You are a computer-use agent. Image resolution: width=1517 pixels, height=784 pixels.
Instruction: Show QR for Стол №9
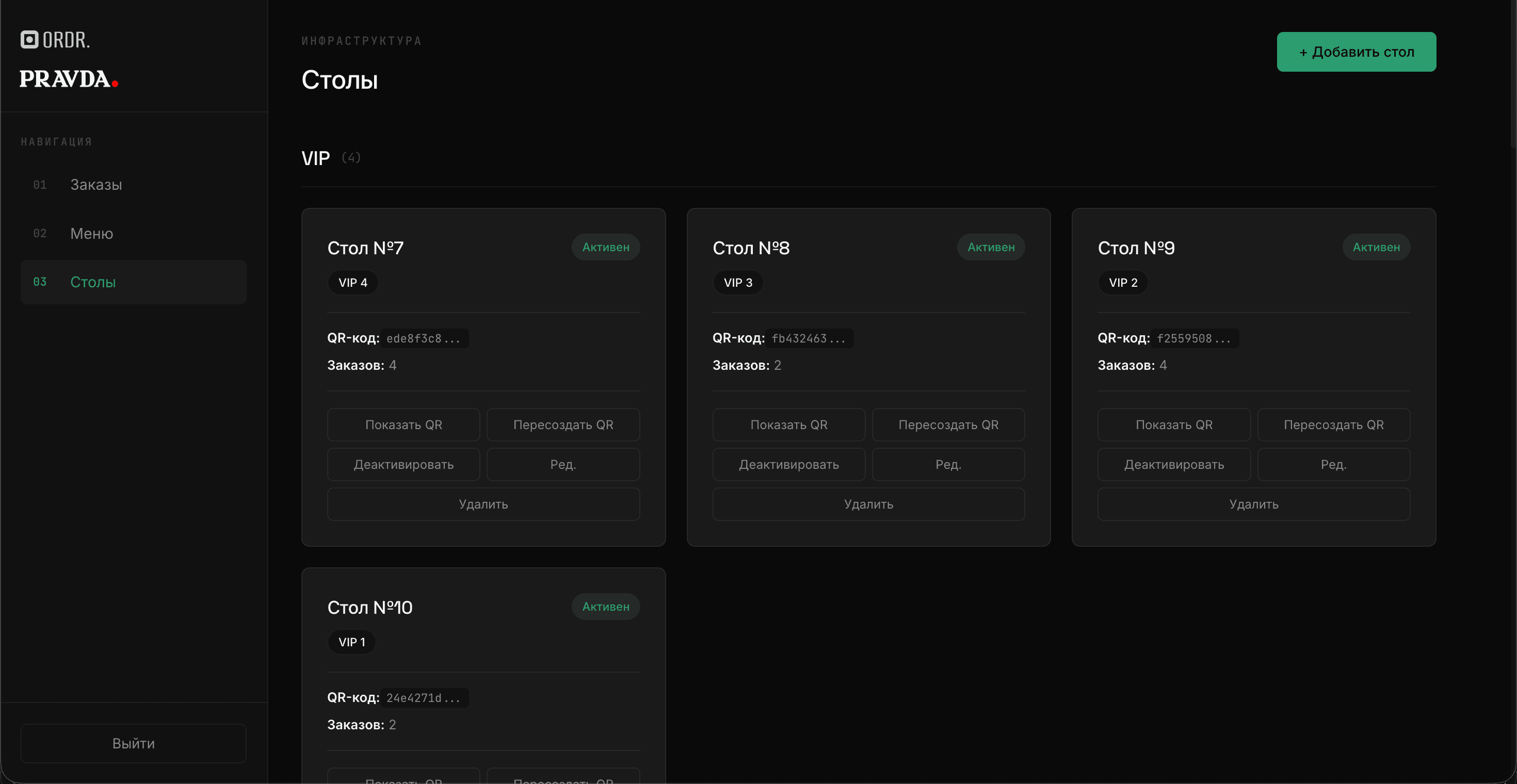[x=1174, y=424]
